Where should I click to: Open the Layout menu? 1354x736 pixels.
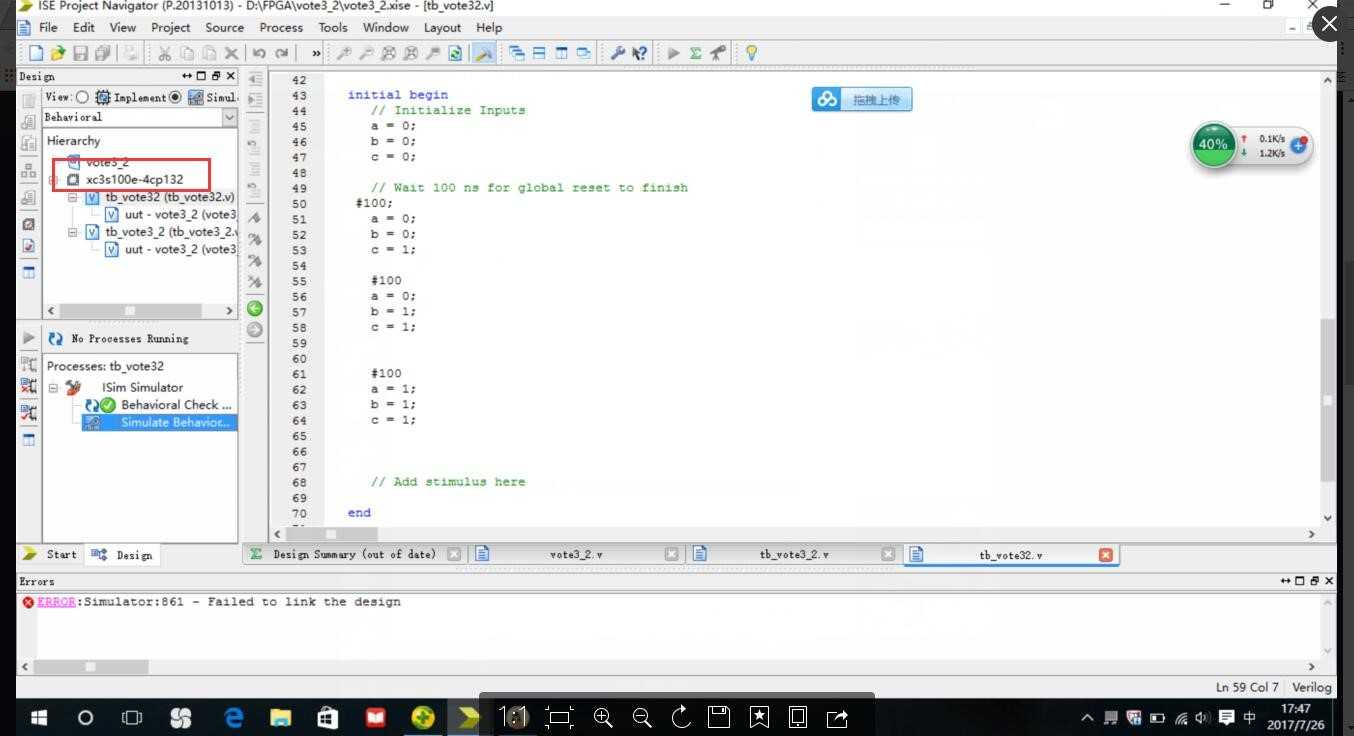(x=442, y=27)
